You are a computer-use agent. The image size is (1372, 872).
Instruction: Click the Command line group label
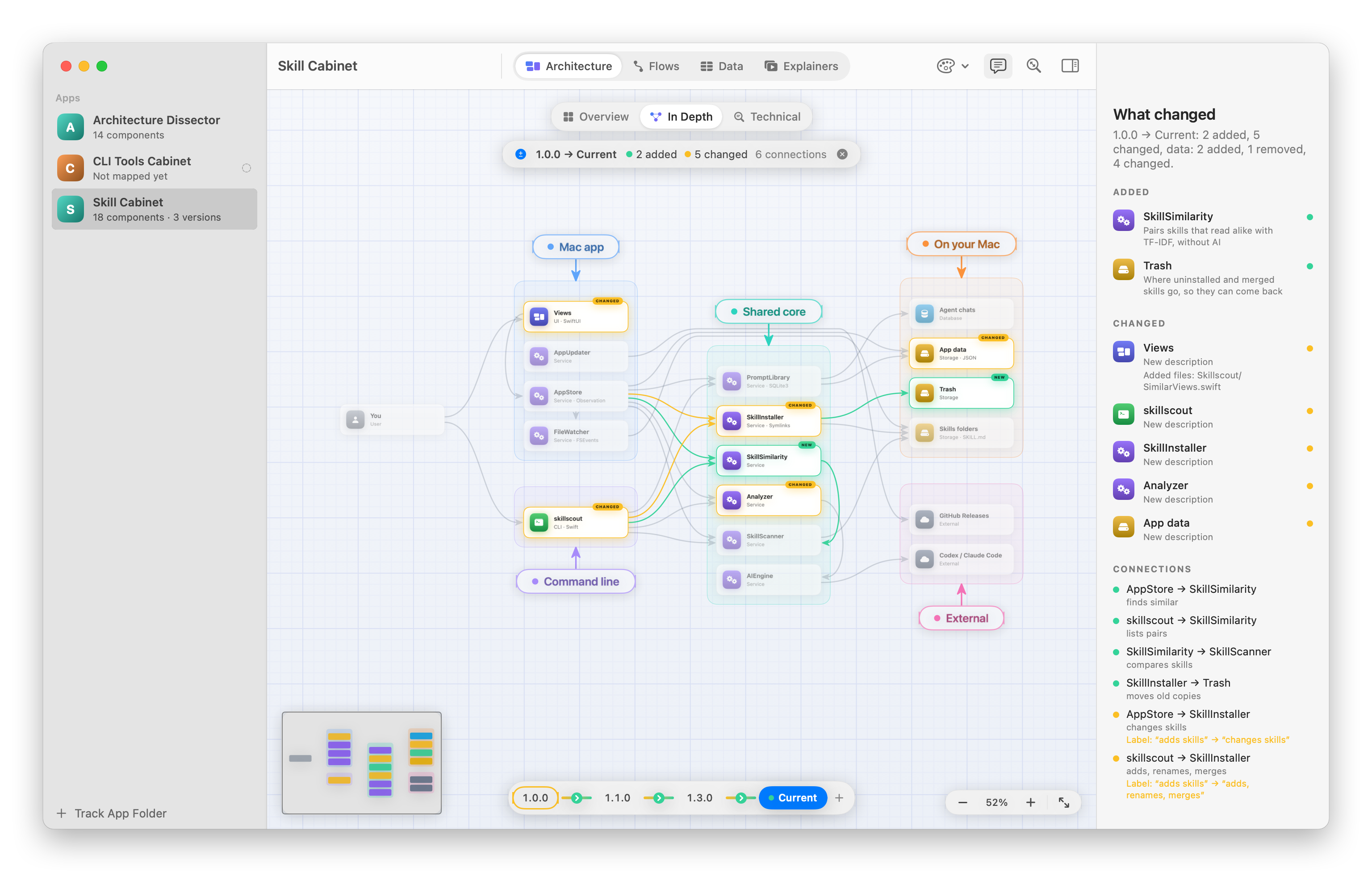coord(576,581)
